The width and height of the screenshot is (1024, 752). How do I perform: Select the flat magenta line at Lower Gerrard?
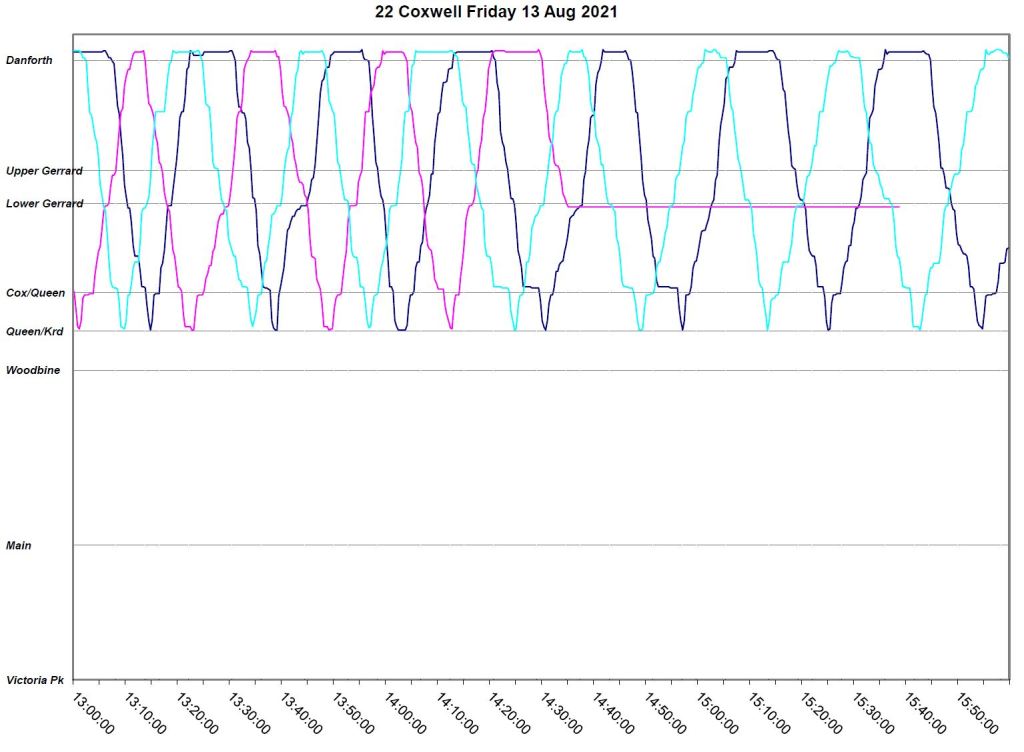click(x=740, y=207)
